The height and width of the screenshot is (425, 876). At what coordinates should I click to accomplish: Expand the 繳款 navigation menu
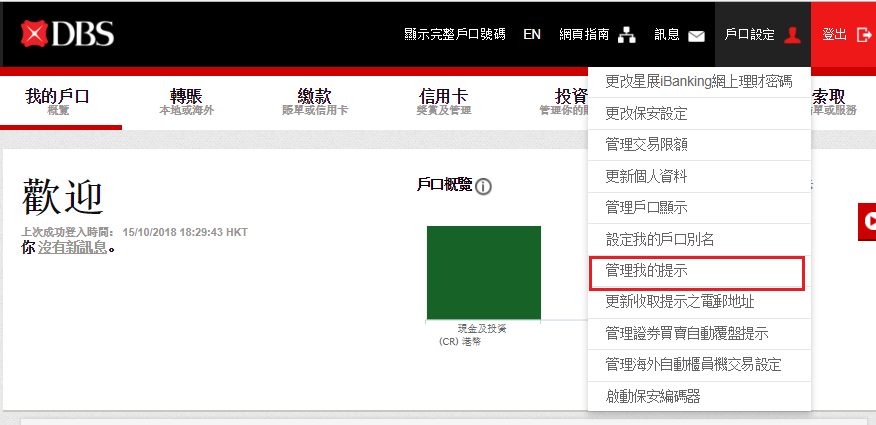(314, 101)
